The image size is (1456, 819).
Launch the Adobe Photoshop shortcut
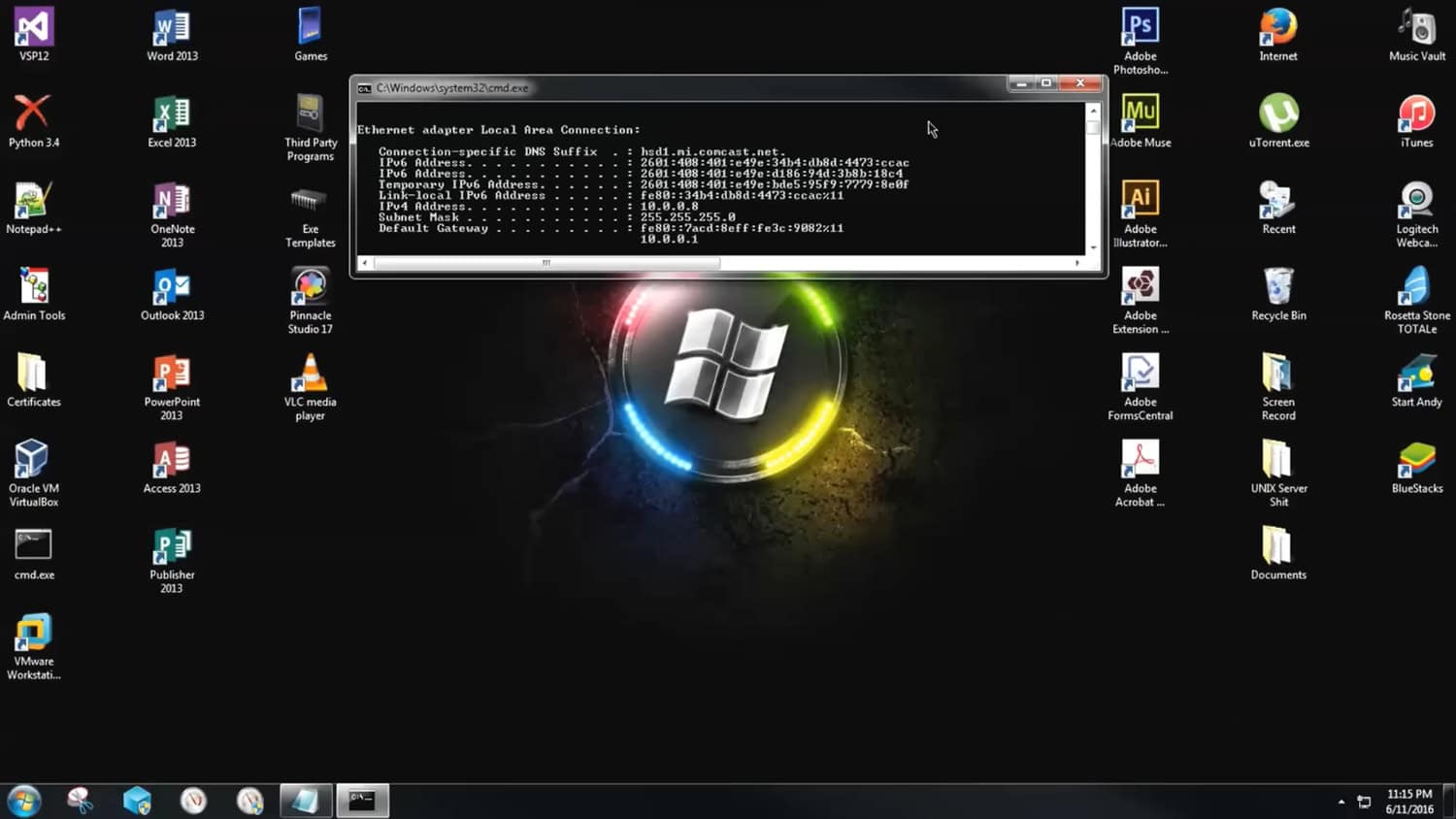click(1141, 42)
